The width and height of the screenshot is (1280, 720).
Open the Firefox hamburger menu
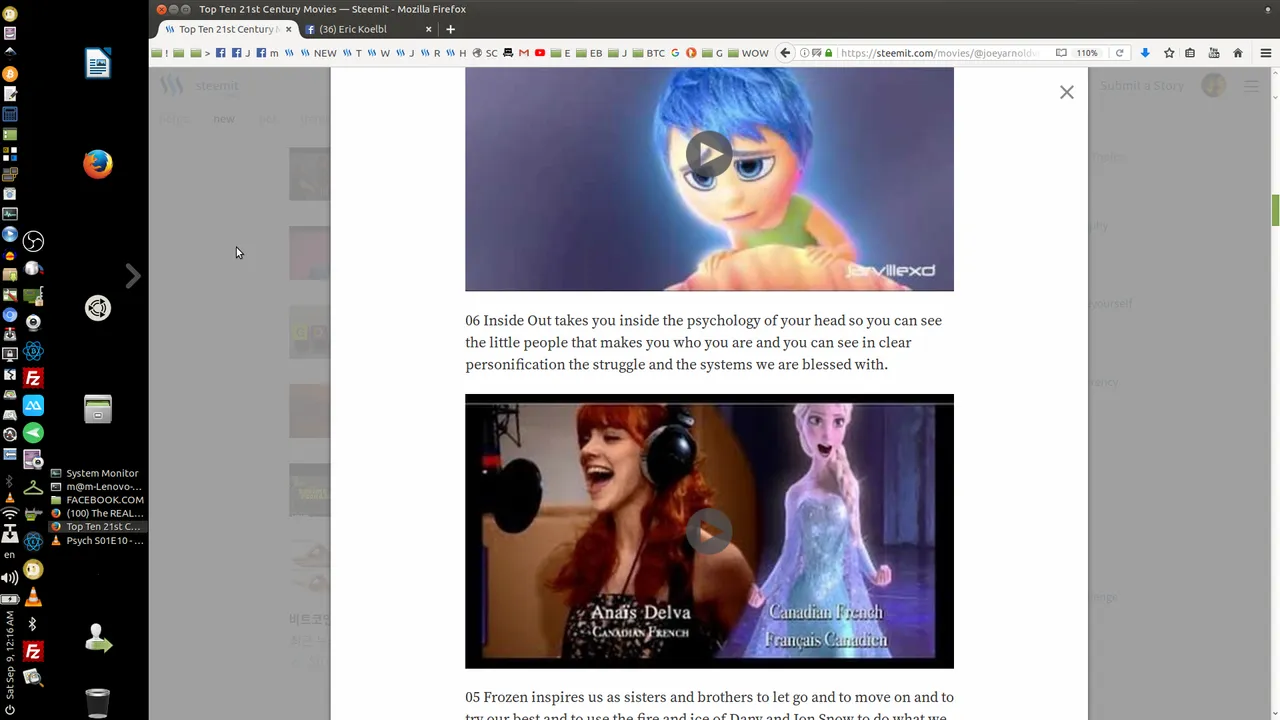click(x=1265, y=53)
